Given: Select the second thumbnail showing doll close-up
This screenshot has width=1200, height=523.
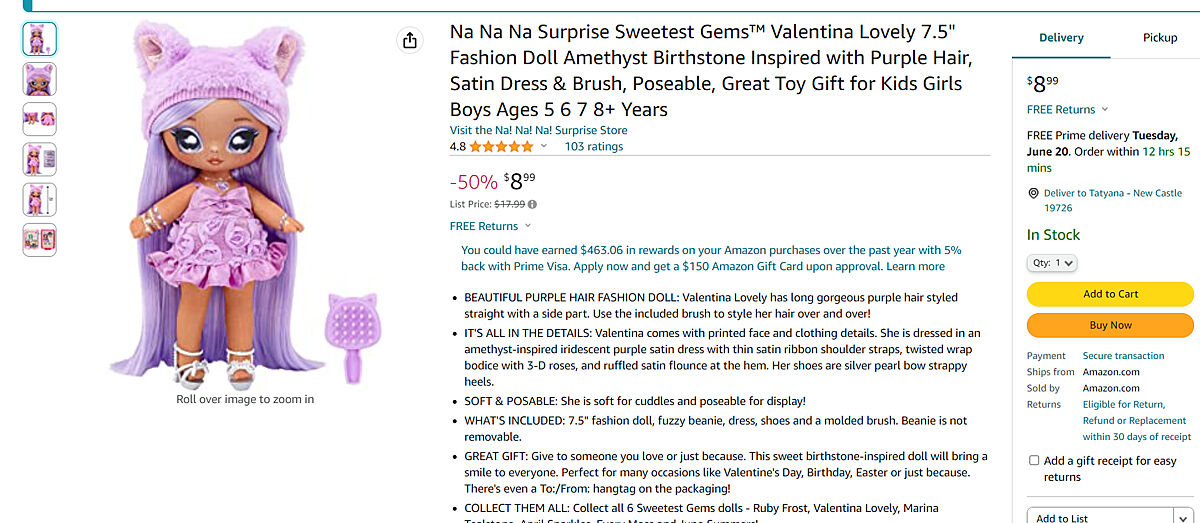Looking at the screenshot, I should (x=40, y=79).
